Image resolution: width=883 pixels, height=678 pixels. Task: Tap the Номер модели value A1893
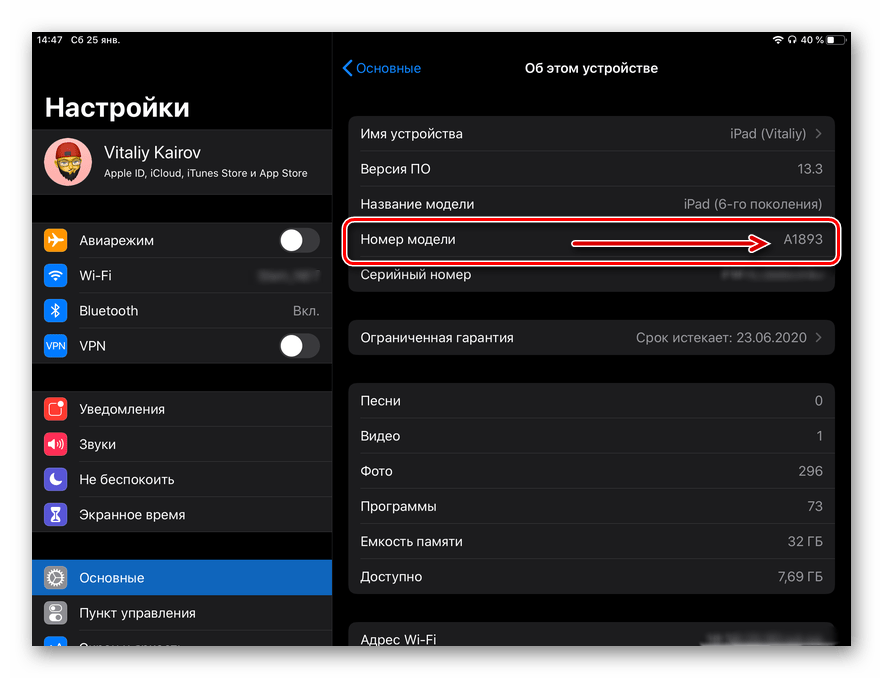tap(802, 240)
